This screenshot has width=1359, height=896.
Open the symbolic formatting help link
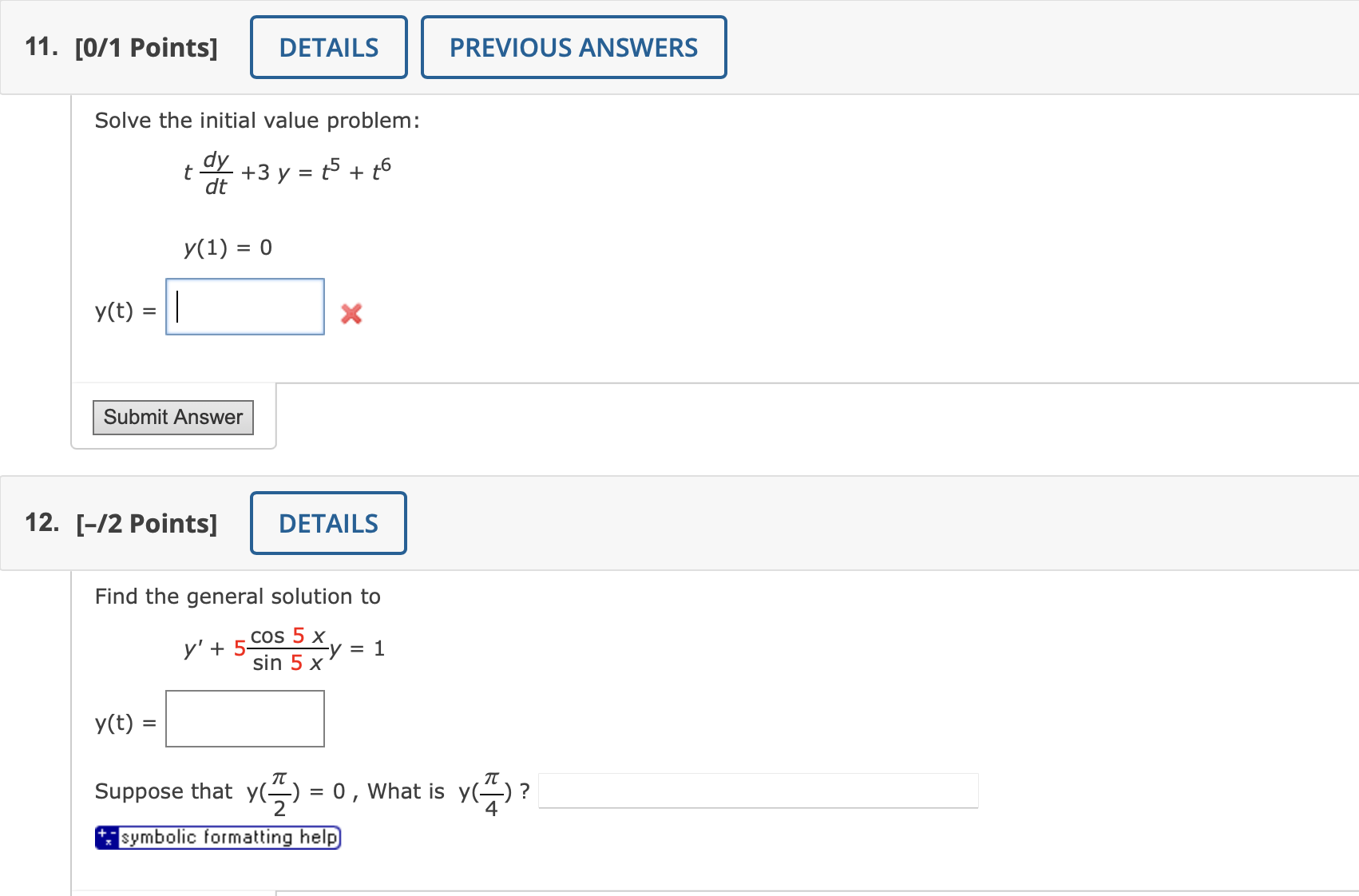click(228, 836)
